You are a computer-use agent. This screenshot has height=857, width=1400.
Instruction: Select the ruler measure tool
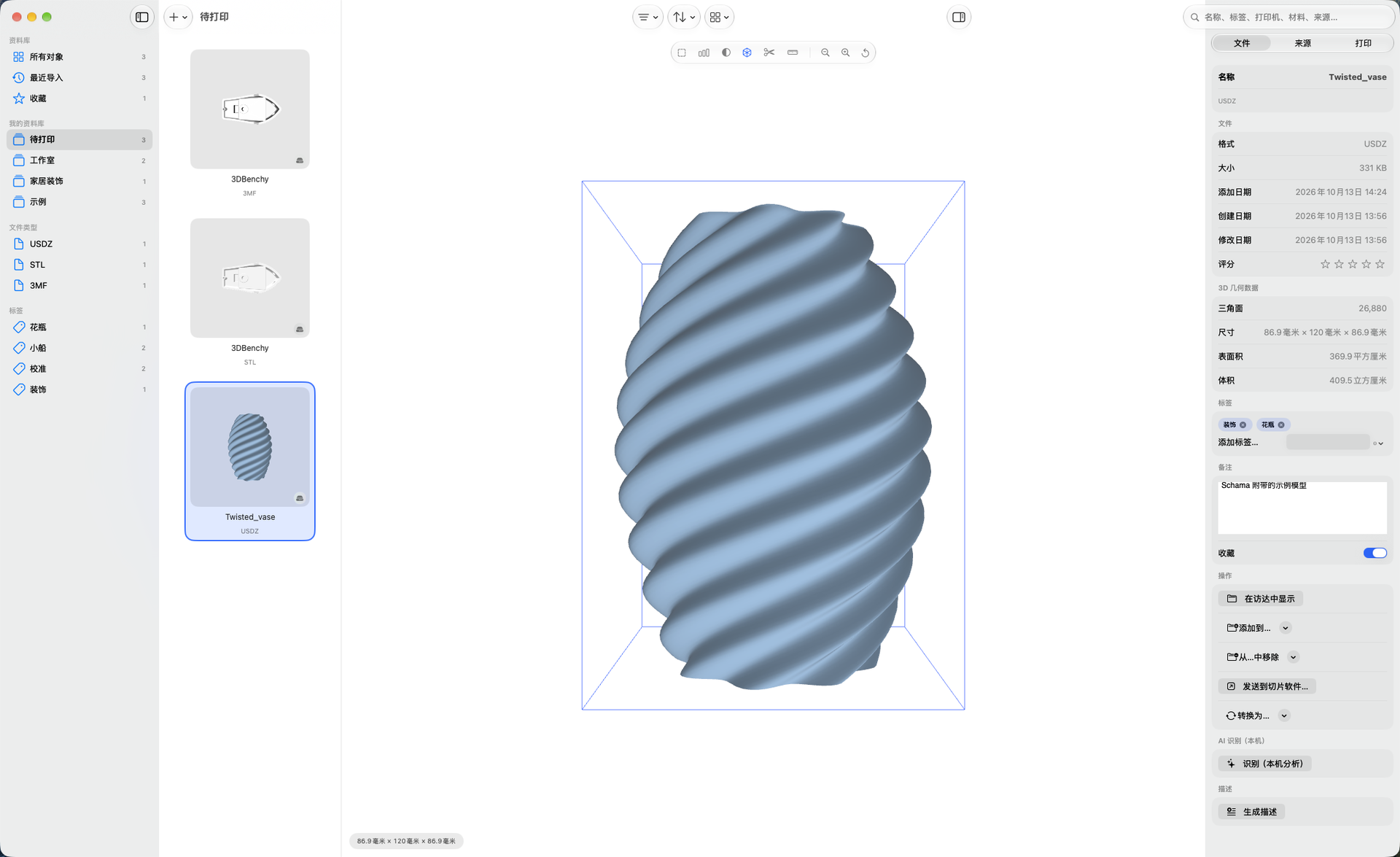pos(793,53)
